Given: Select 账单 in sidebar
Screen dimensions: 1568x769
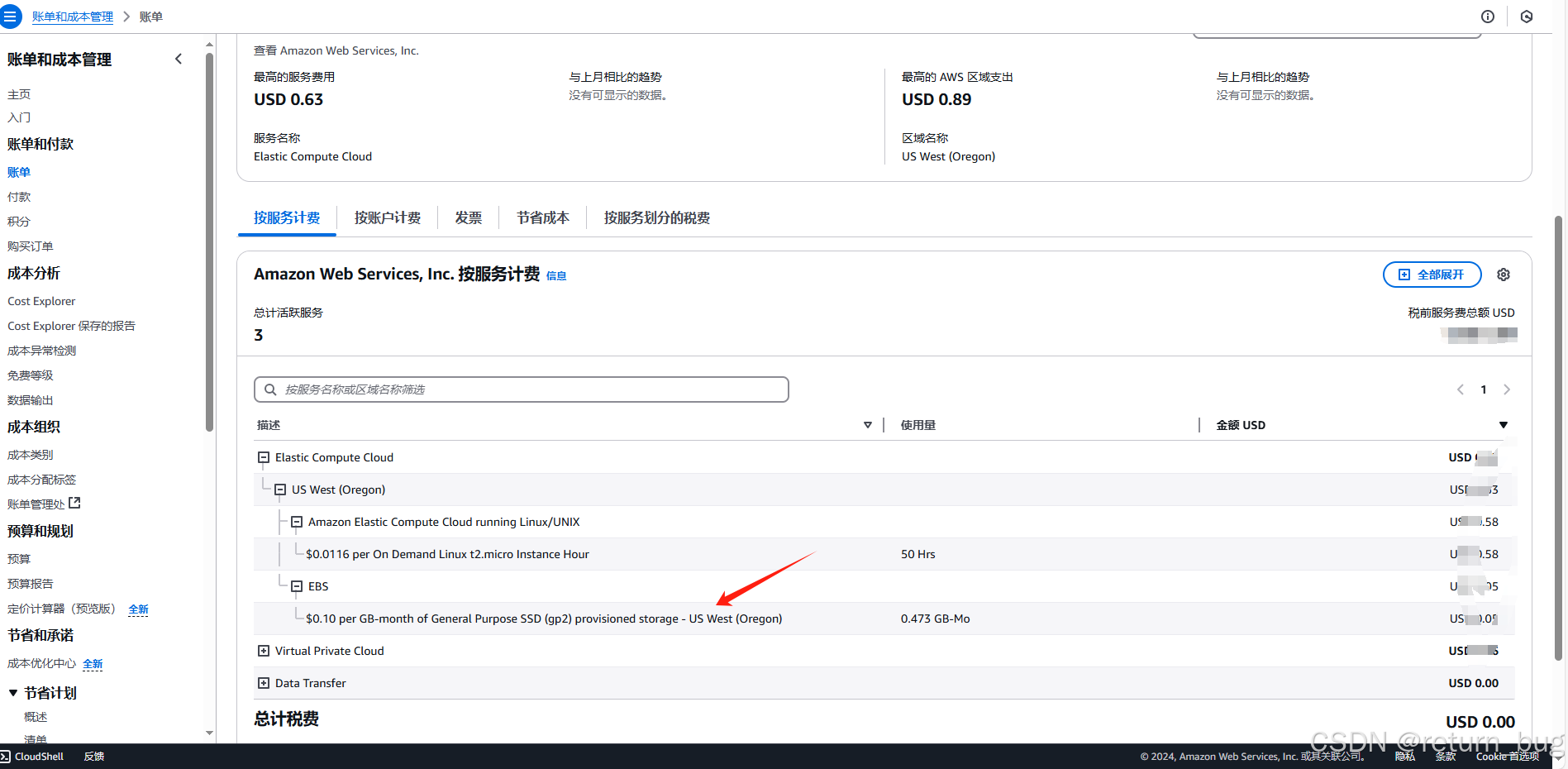Looking at the screenshot, I should coord(19,172).
